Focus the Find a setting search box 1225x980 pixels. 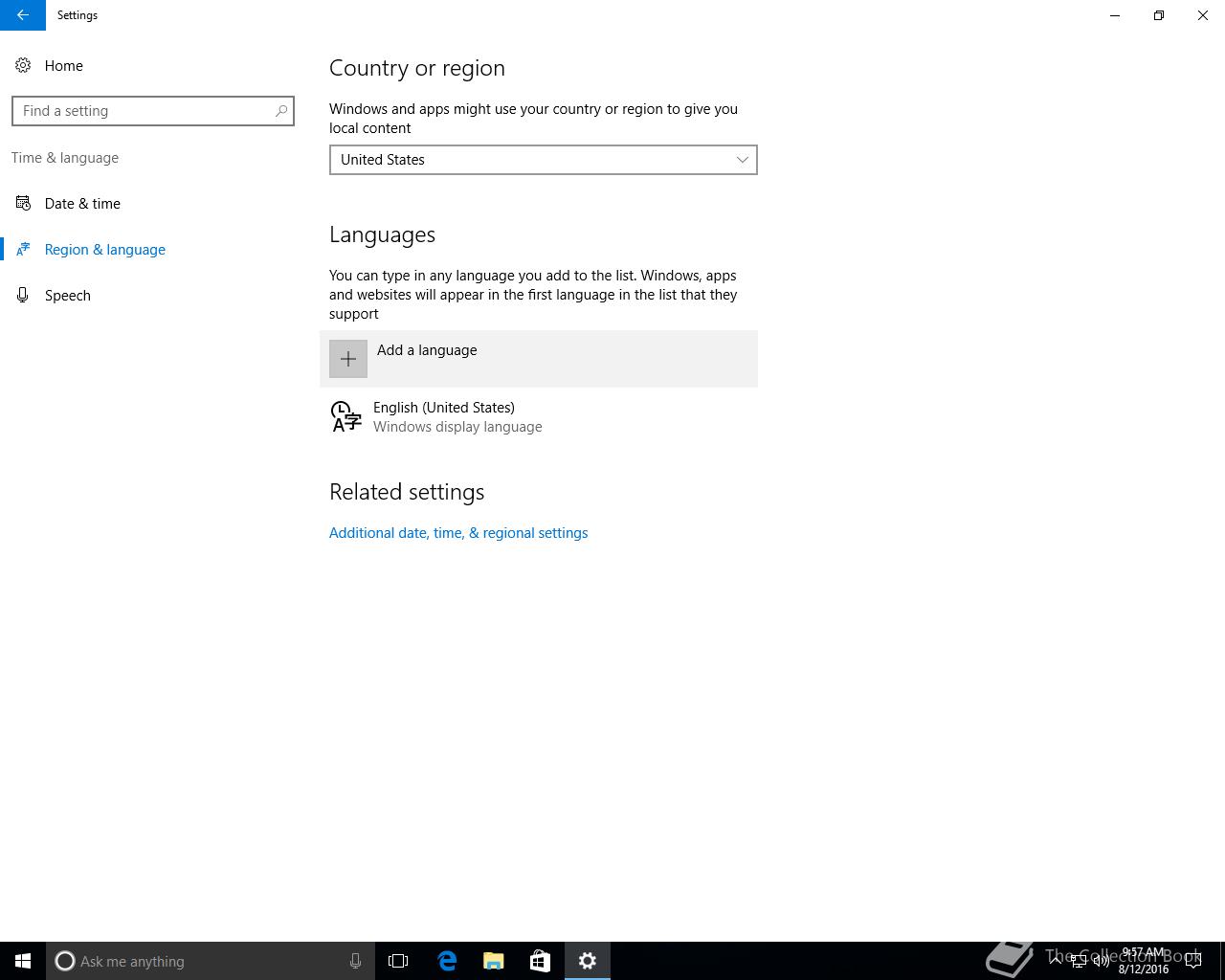153,111
